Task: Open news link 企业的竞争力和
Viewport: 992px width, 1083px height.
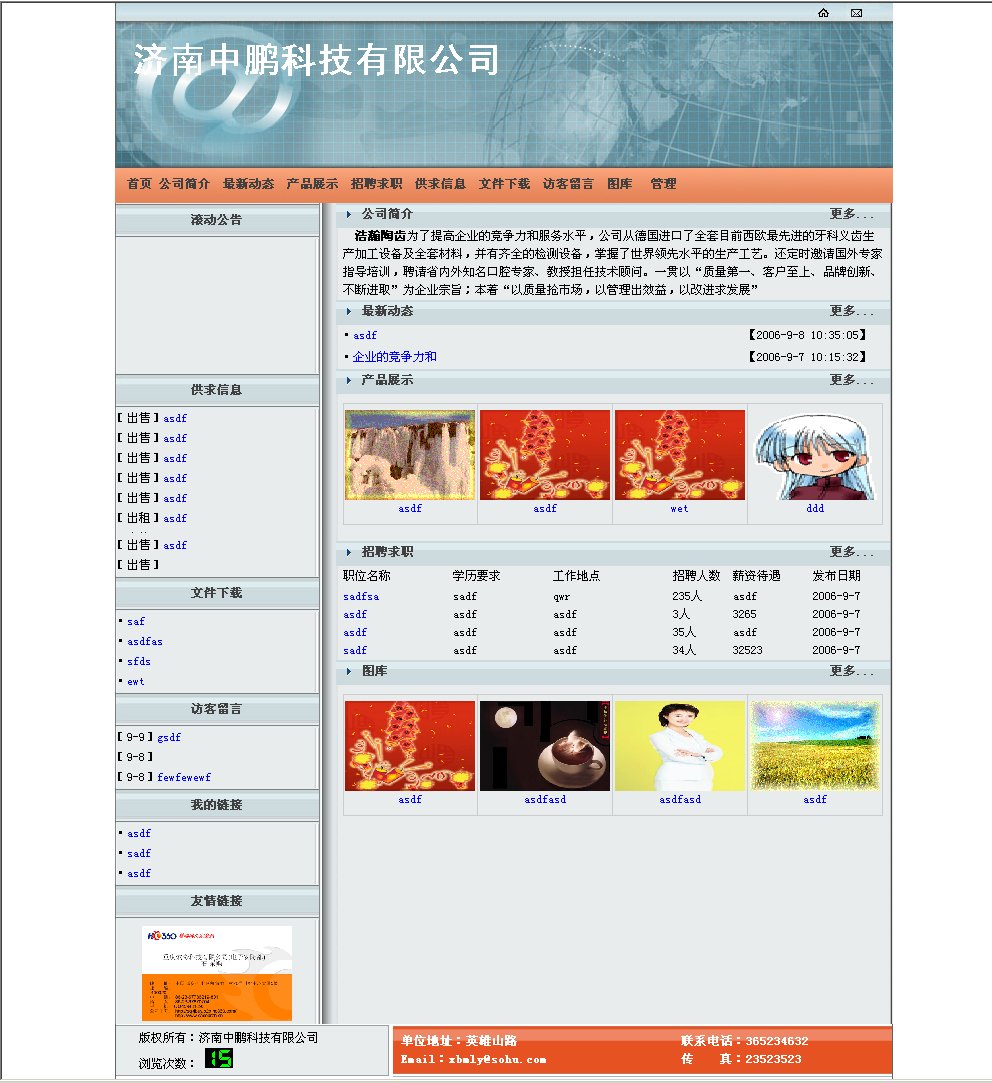Action: pos(394,357)
